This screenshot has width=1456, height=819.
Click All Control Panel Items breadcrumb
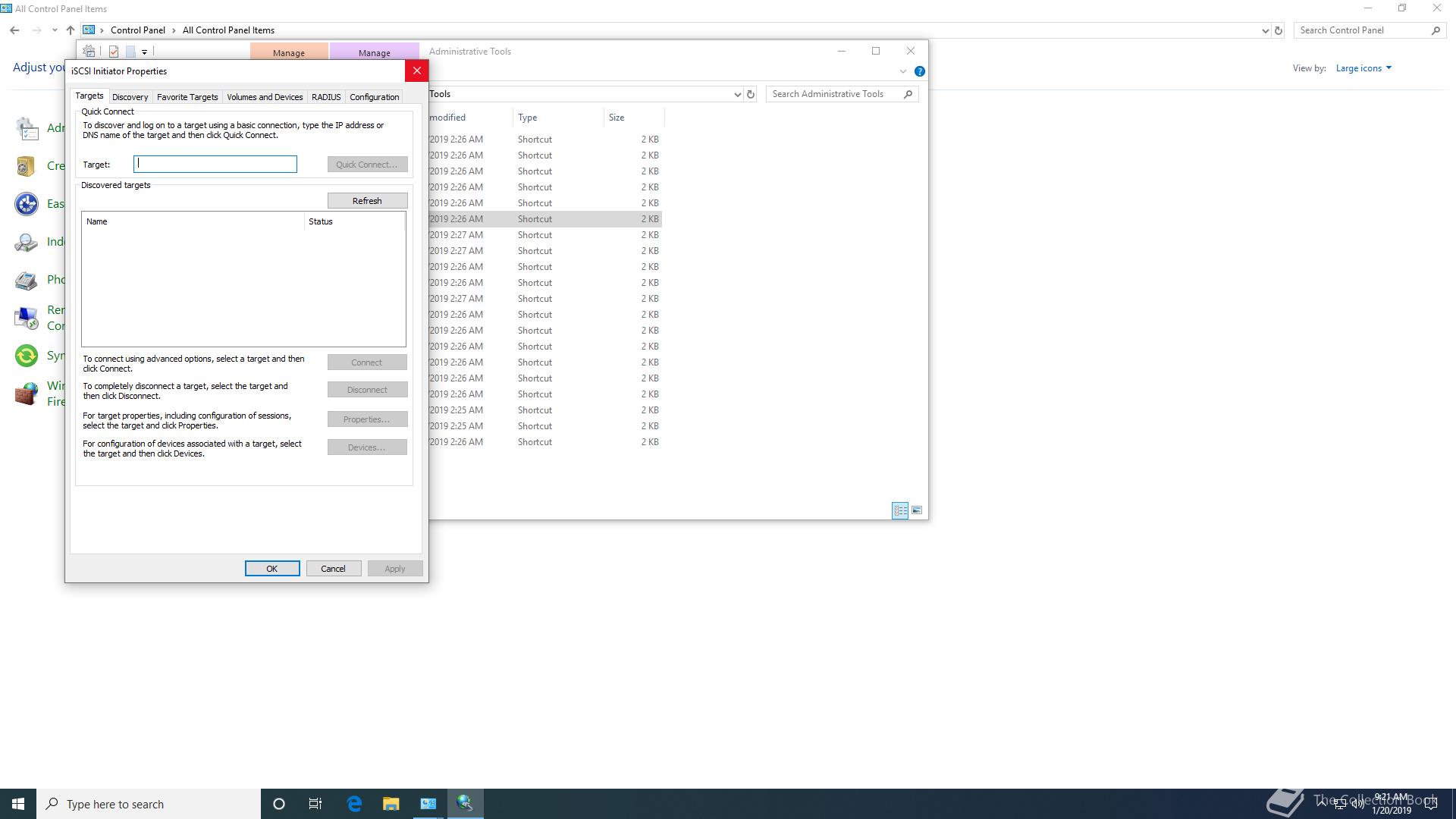[228, 30]
